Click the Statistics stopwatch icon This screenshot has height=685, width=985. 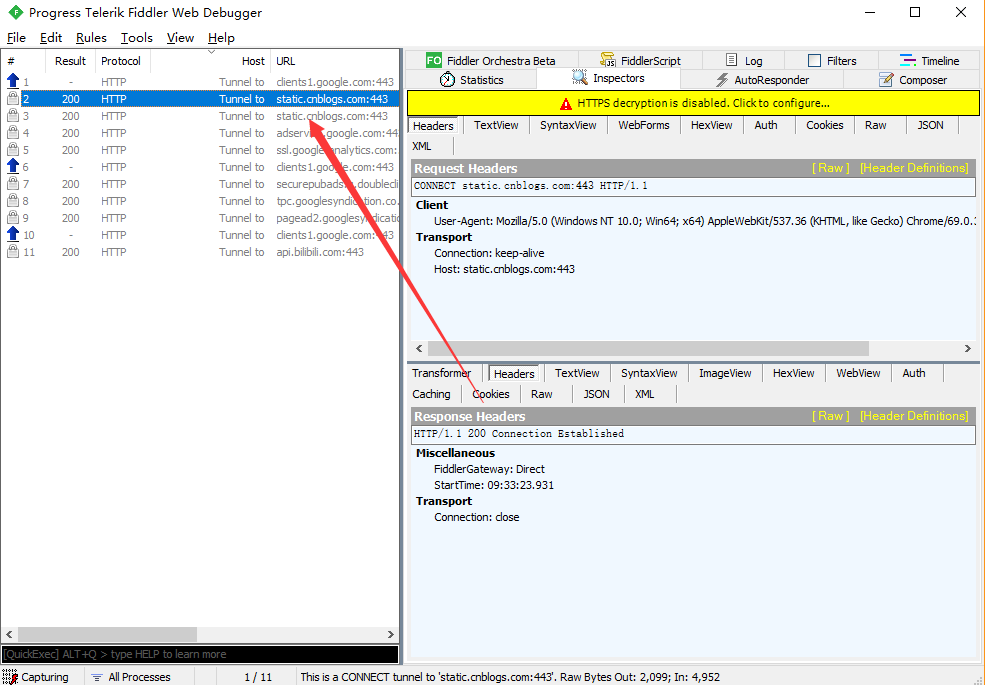[x=447, y=80]
